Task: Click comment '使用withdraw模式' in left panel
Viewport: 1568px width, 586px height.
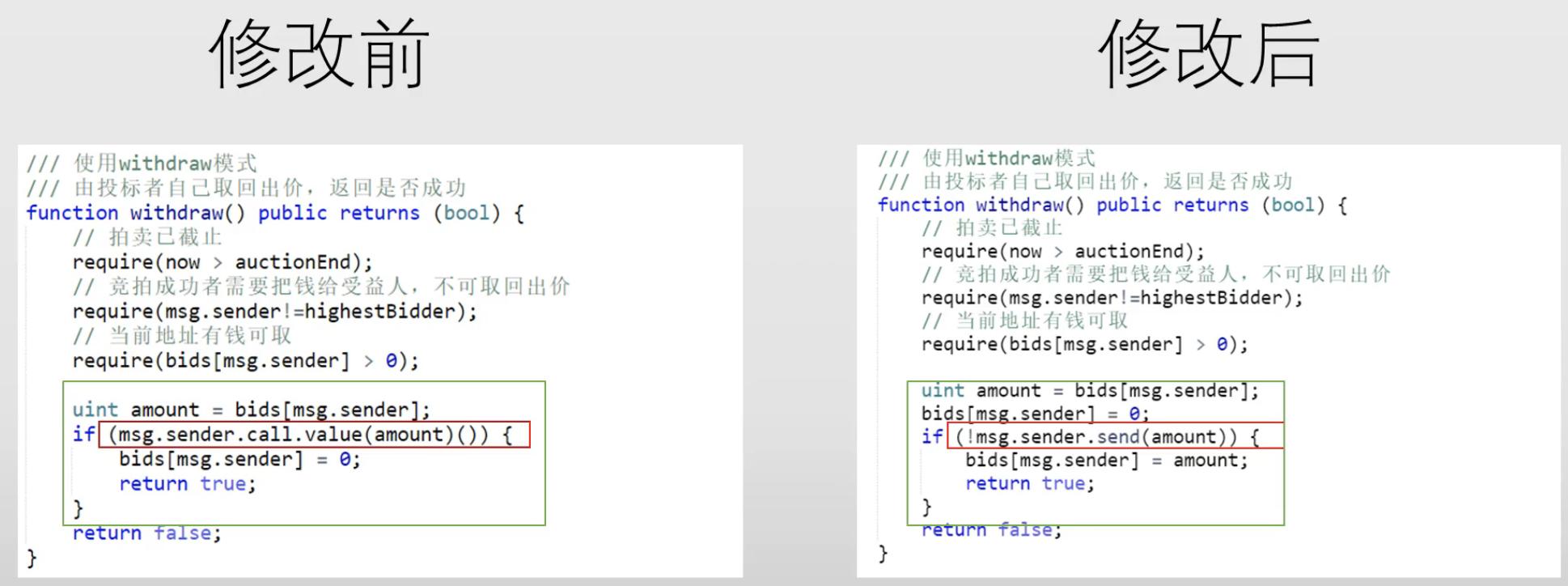Action: point(166,163)
